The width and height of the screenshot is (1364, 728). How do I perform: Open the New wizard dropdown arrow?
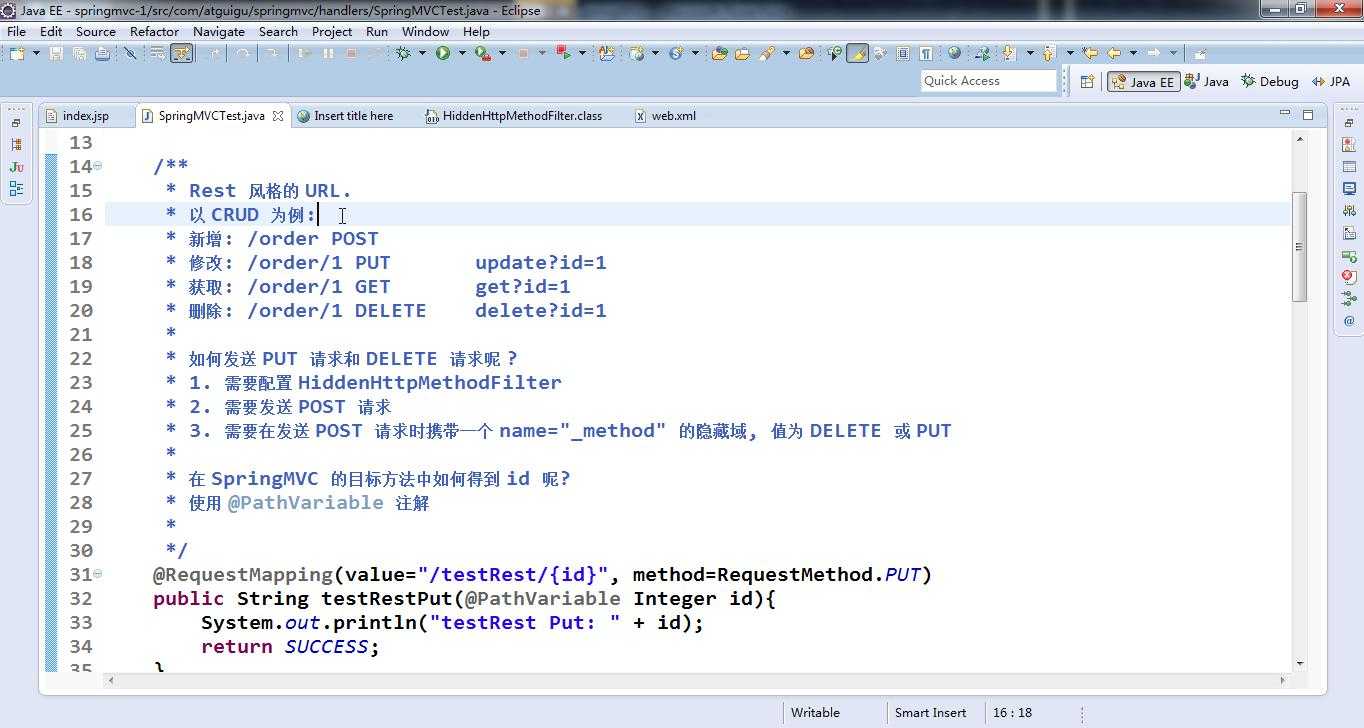tap(36, 53)
